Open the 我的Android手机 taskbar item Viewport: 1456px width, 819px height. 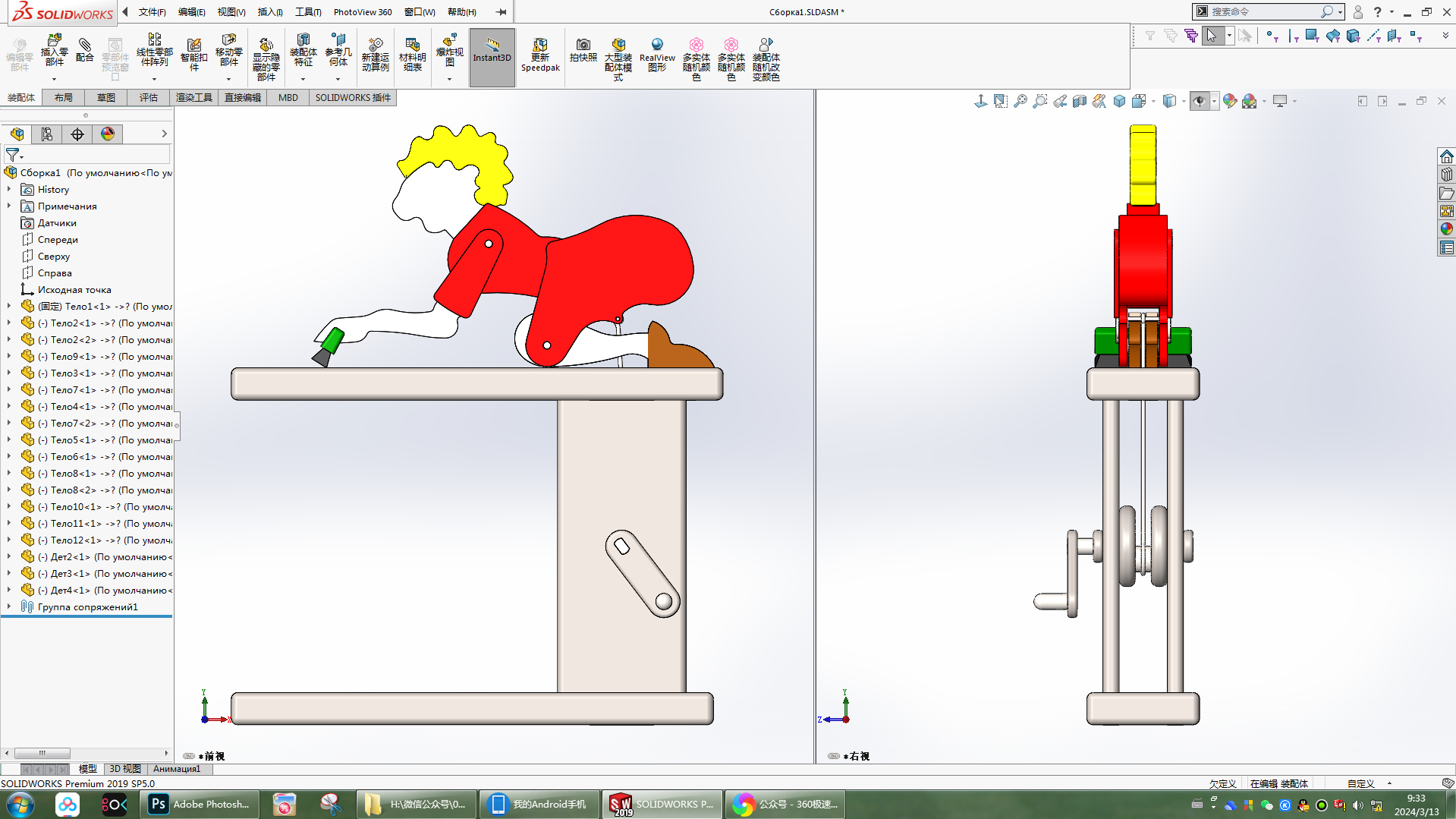[x=539, y=805]
